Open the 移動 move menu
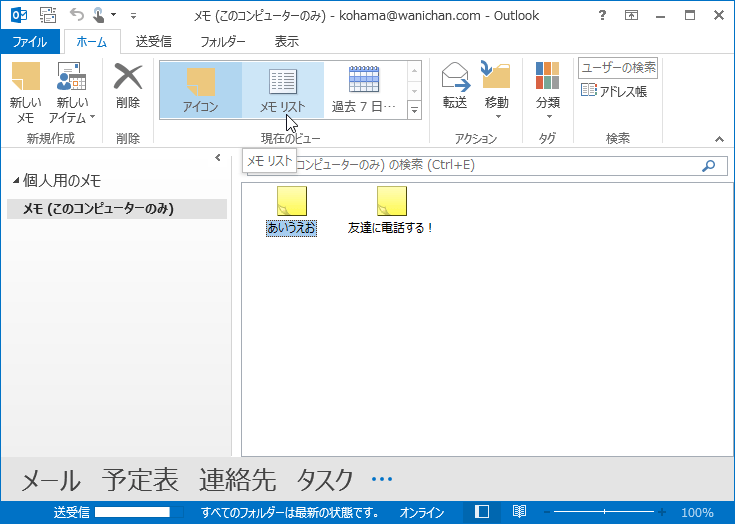The width and height of the screenshot is (735, 524). click(x=496, y=90)
